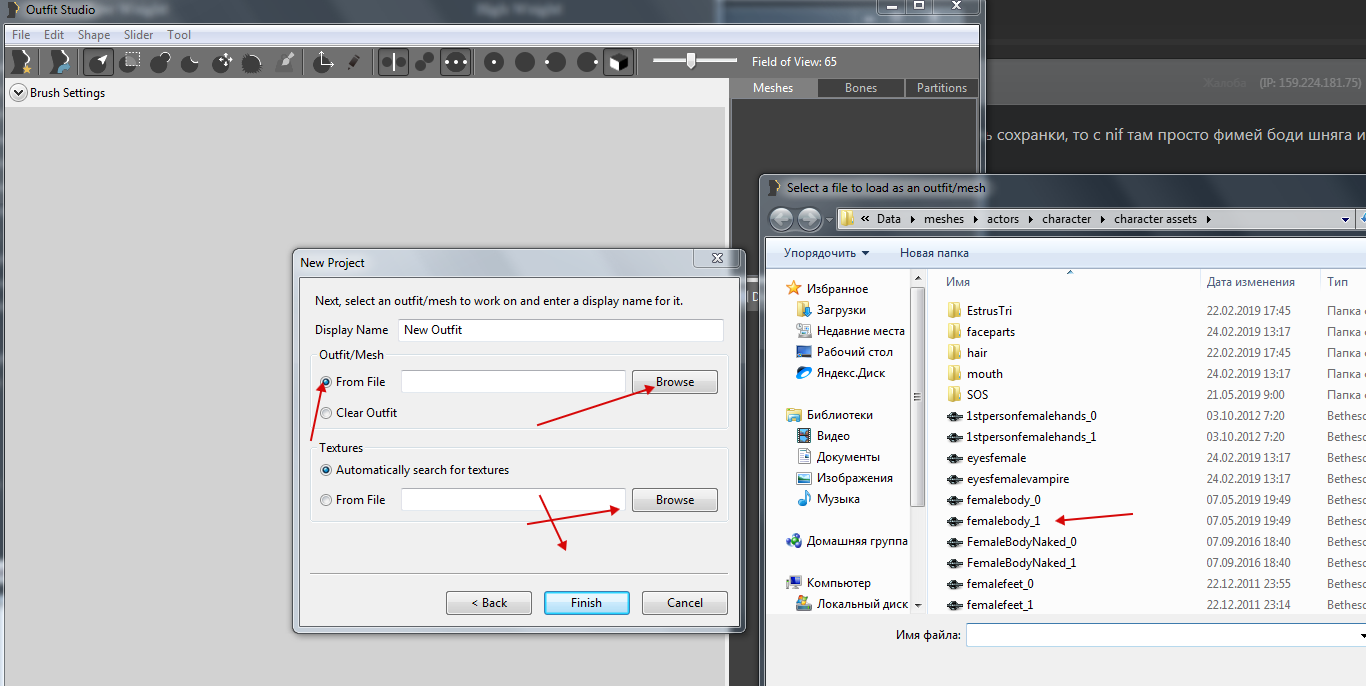Select the femalebody_1 file in list
Image resolution: width=1366 pixels, height=686 pixels.
(1002, 521)
